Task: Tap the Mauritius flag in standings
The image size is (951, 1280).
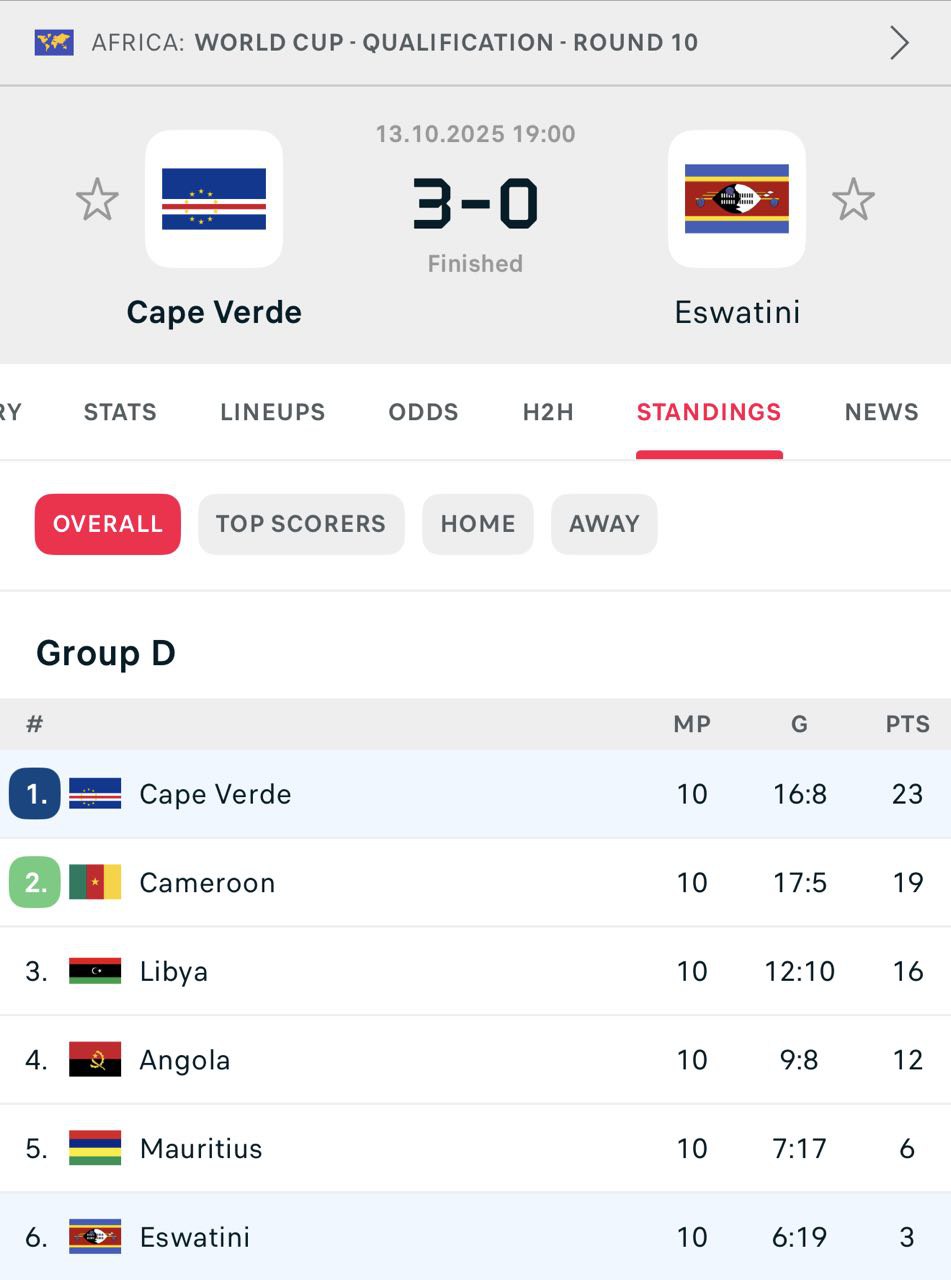Action: pyautogui.click(x=95, y=1148)
